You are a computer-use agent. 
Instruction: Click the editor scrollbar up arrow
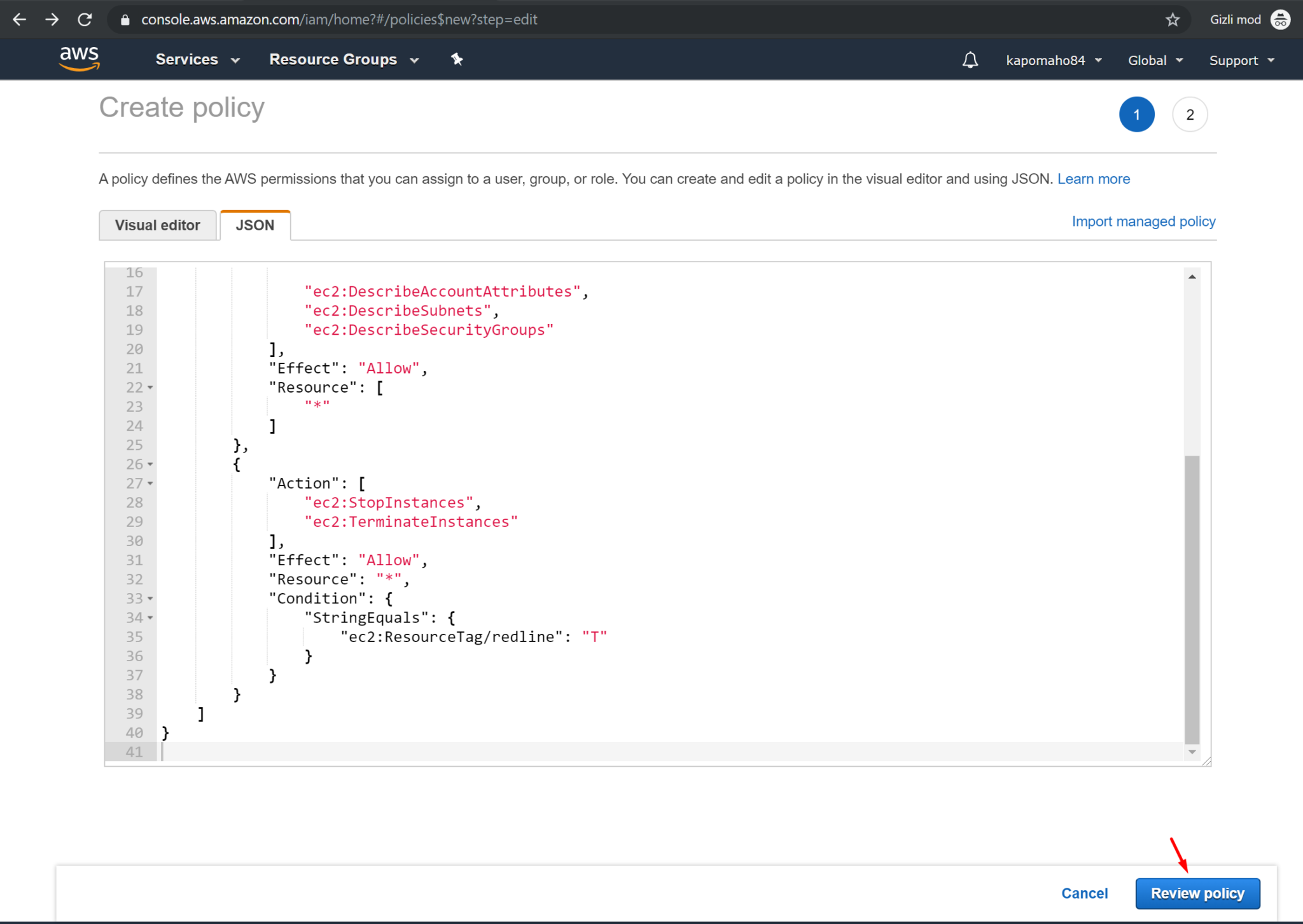[x=1192, y=277]
